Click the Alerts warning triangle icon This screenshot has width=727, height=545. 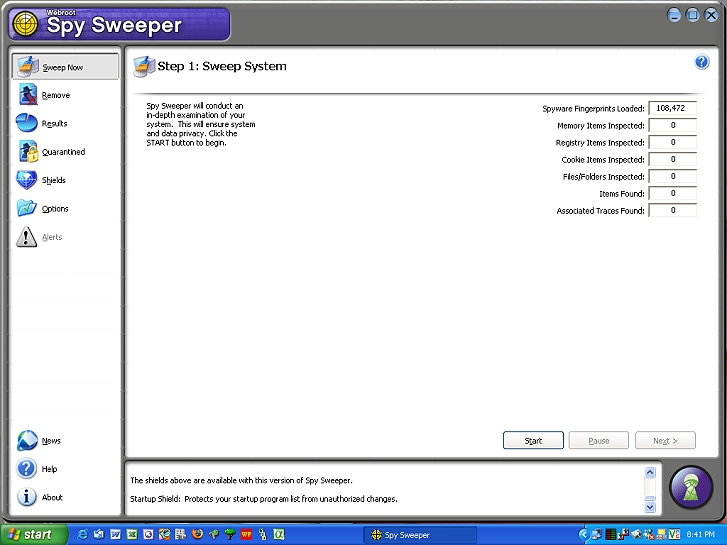coord(26,237)
